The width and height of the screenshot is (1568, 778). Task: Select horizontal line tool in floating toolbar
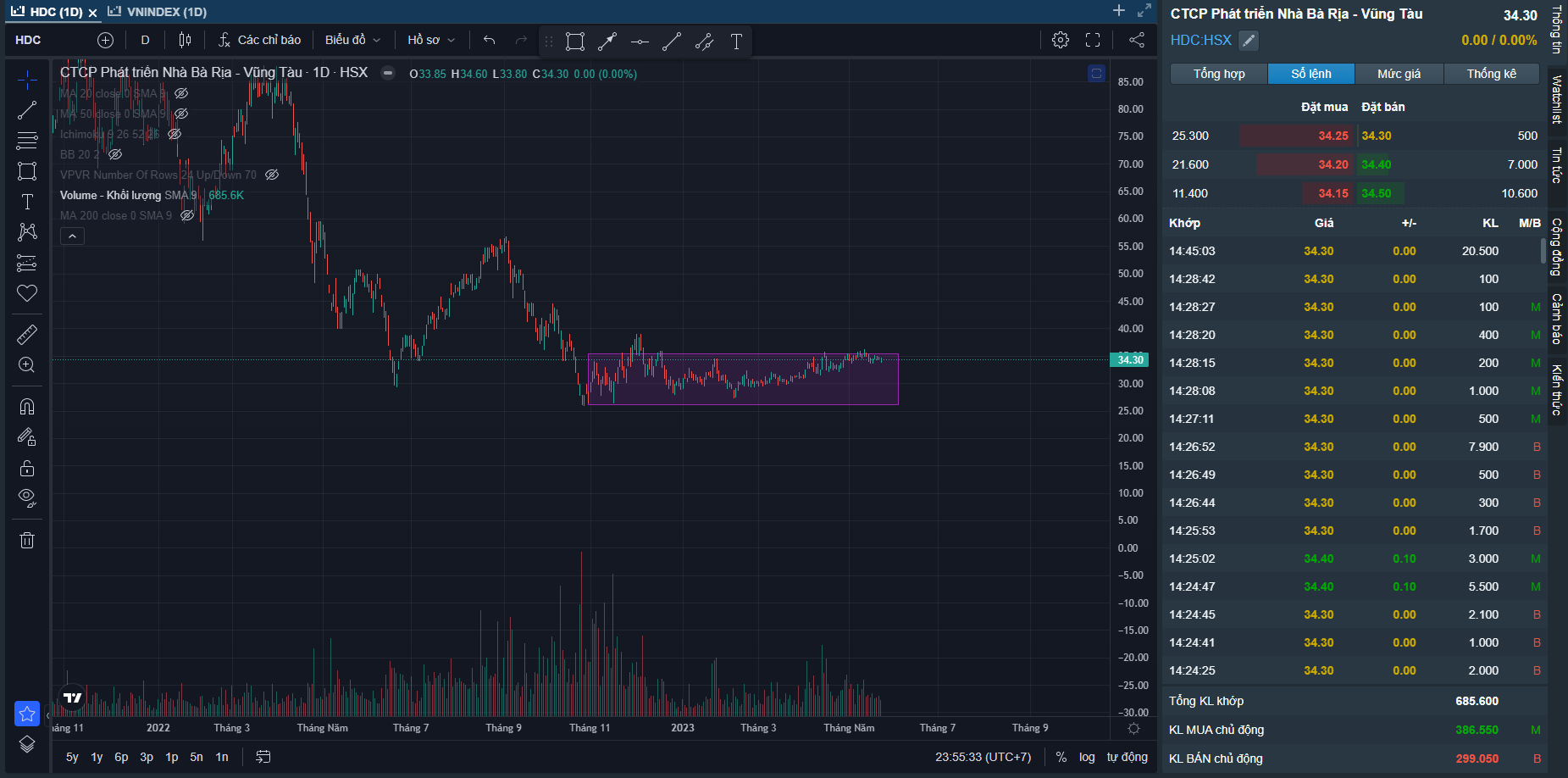(x=640, y=41)
